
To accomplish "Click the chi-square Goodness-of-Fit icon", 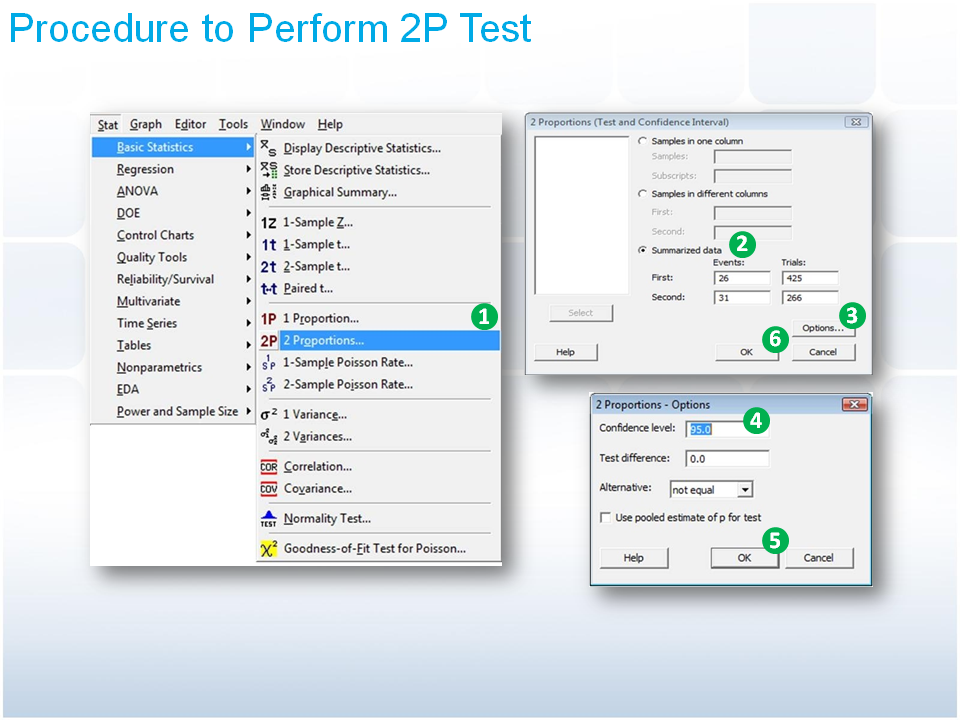I will 269,549.
